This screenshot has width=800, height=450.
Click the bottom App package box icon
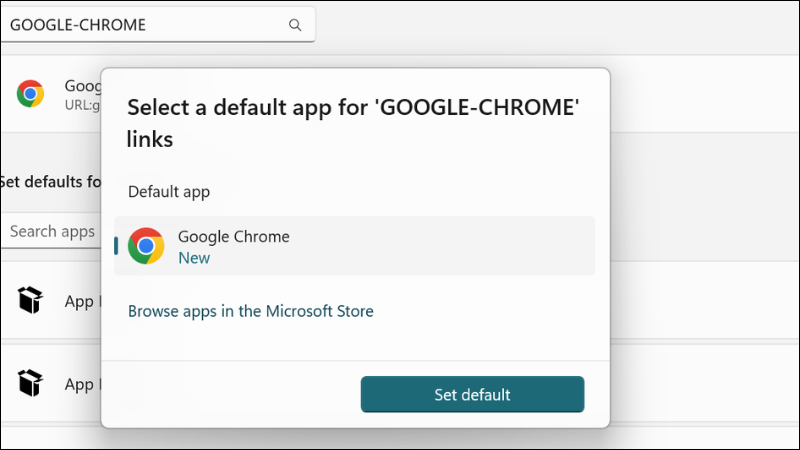(x=30, y=383)
